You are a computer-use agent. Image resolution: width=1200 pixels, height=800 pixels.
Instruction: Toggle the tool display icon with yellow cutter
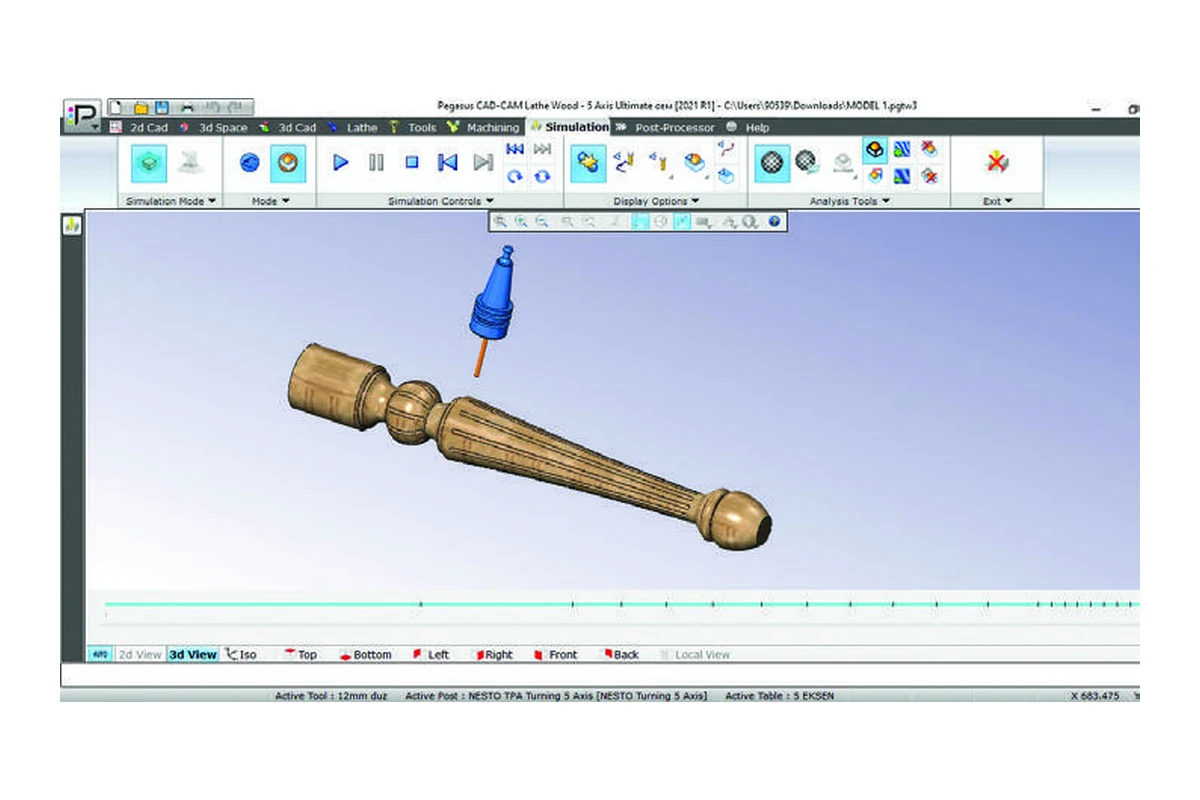pos(658,160)
